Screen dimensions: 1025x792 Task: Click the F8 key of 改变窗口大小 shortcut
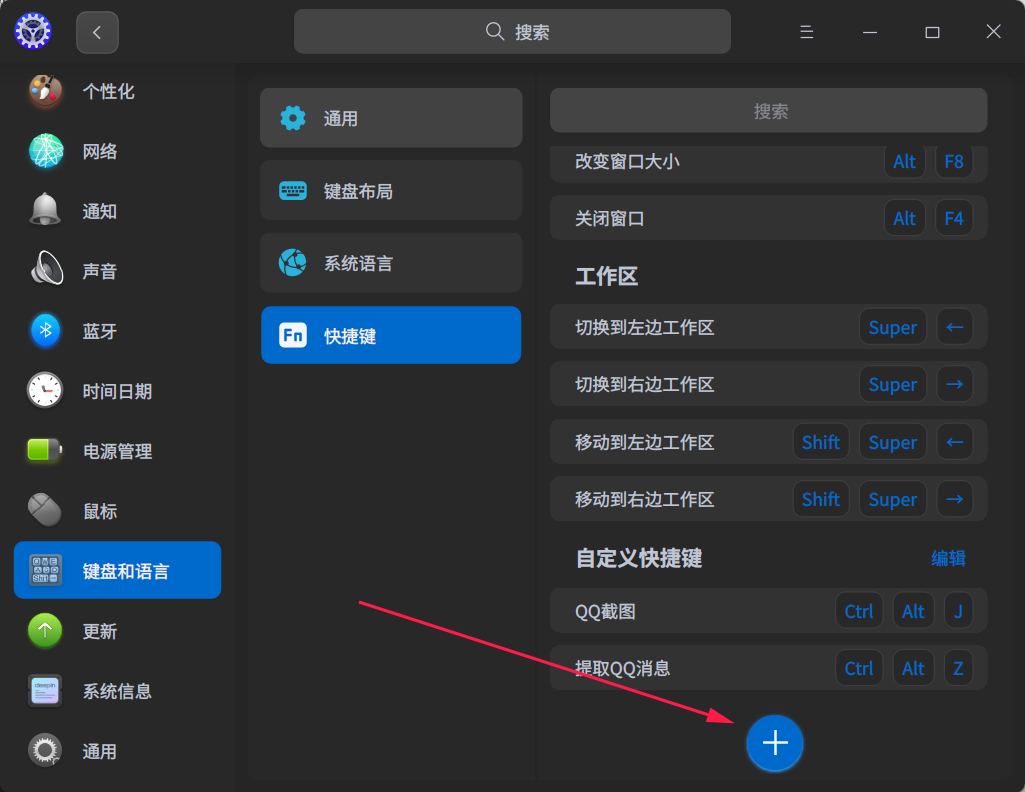pyautogui.click(x=954, y=161)
